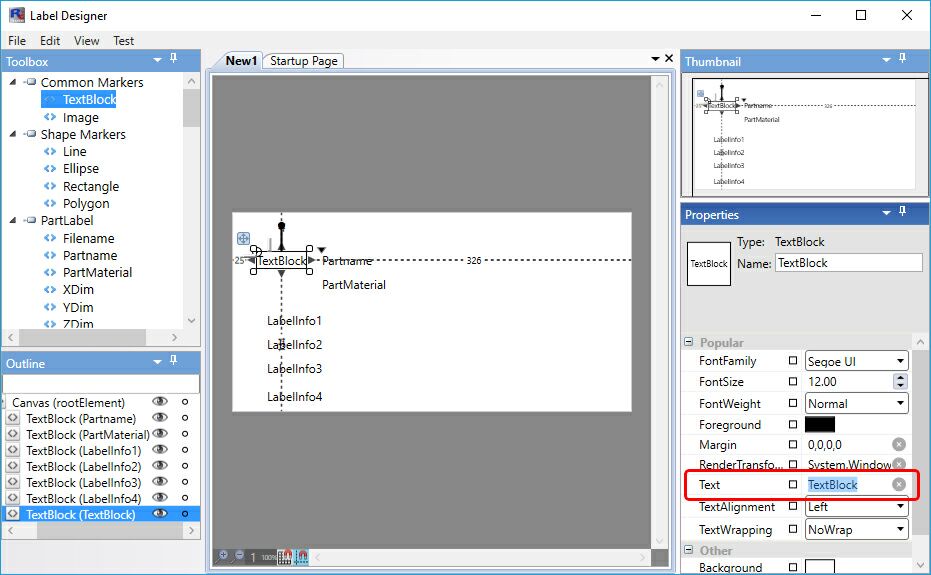Pick the Partname part label in Toolbox
This screenshot has width=931, height=575.
point(90,255)
